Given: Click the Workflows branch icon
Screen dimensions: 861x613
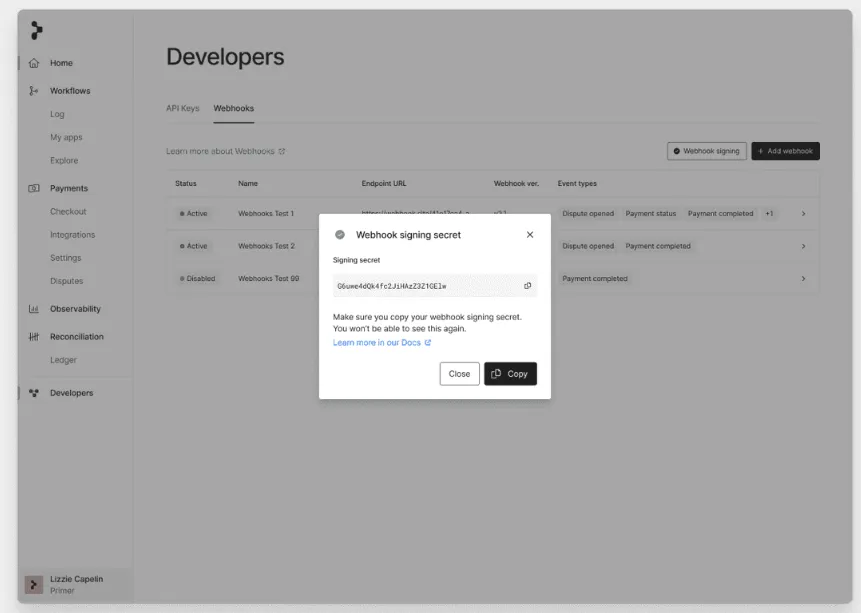Looking at the screenshot, I should coord(33,91).
